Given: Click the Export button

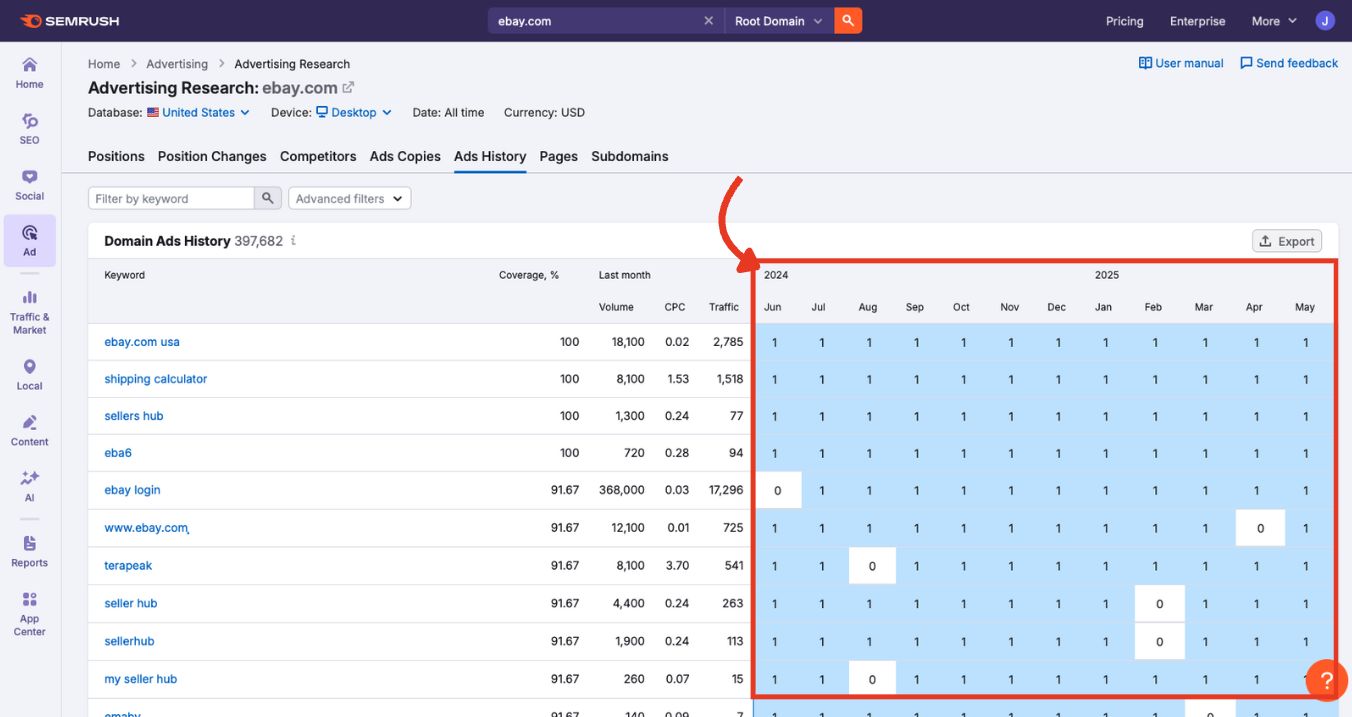Looking at the screenshot, I should coord(1286,241).
